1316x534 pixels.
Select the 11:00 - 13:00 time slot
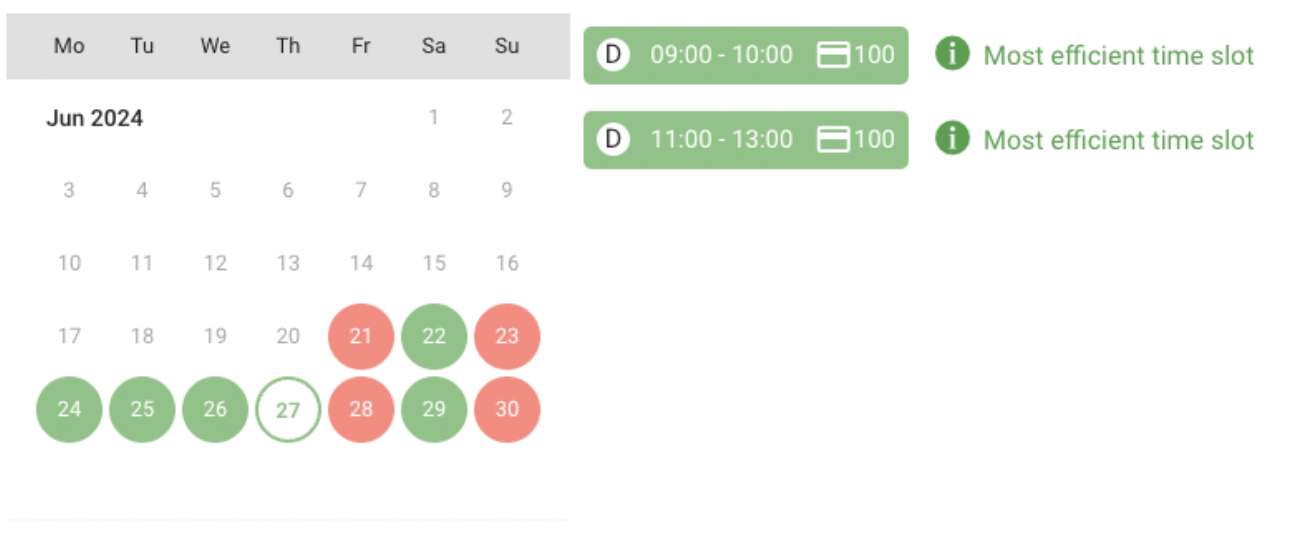click(746, 139)
